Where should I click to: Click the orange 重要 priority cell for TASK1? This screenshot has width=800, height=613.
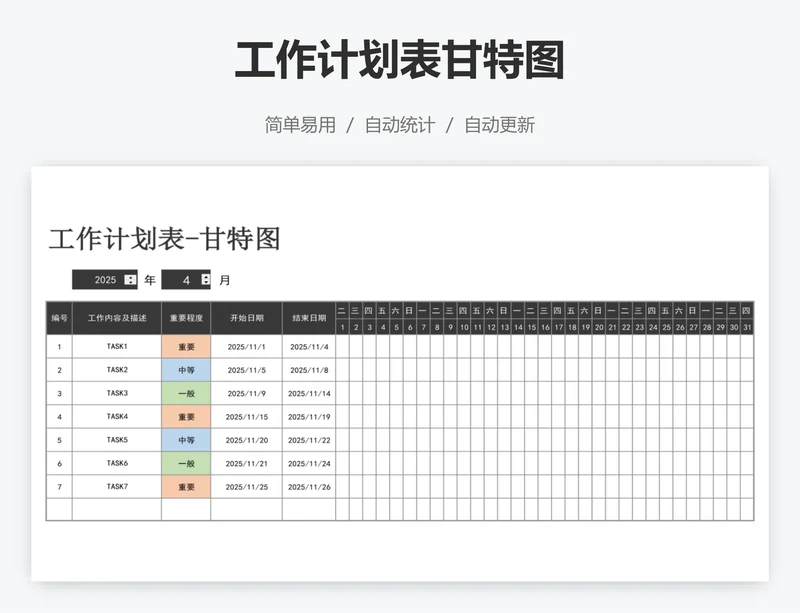click(186, 345)
